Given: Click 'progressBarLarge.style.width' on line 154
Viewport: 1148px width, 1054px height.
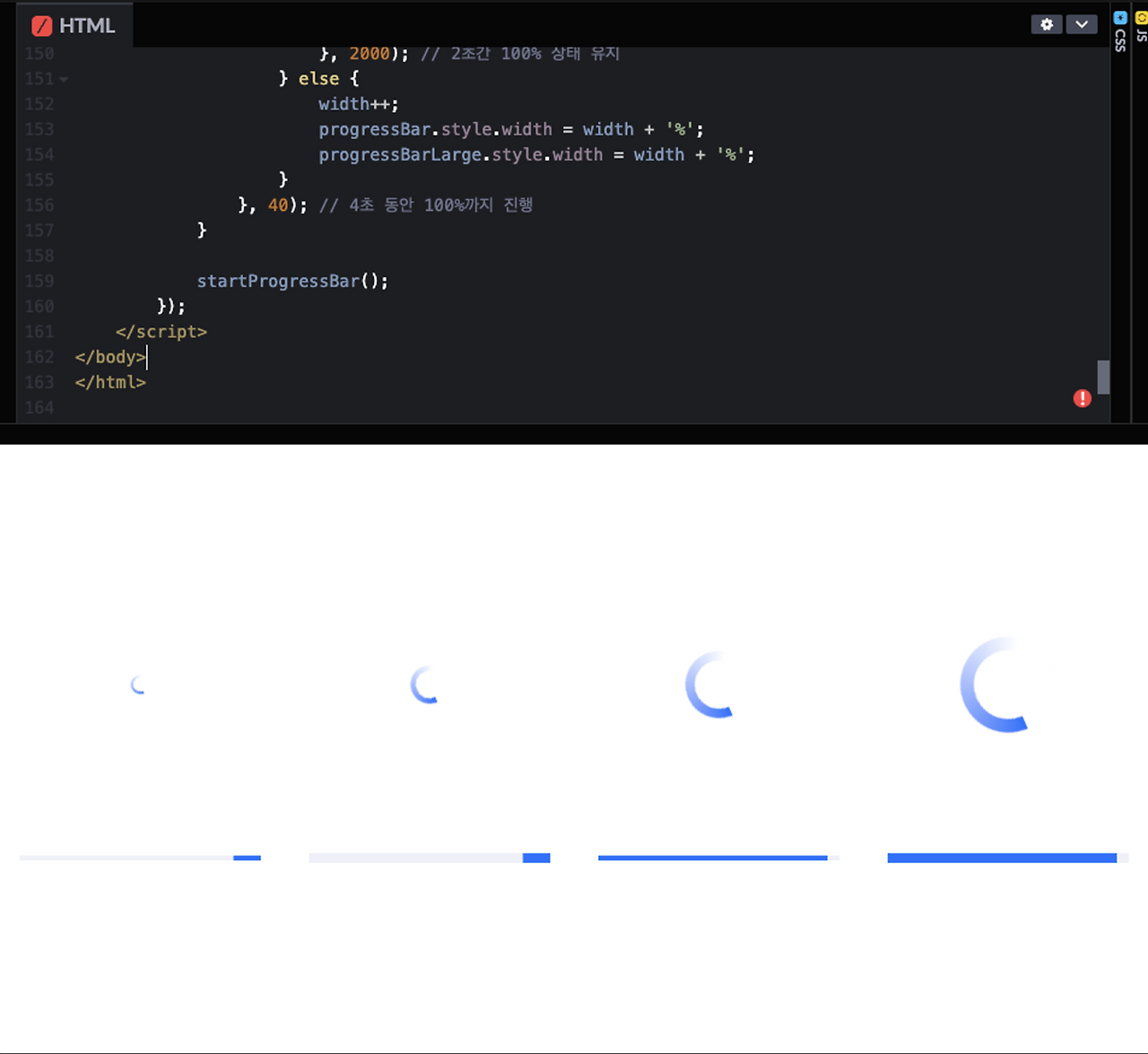Looking at the screenshot, I should click(x=461, y=154).
